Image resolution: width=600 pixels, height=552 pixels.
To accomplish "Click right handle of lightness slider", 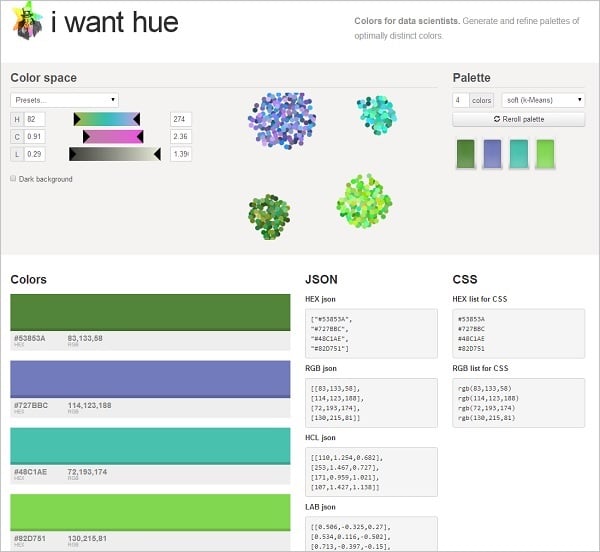I will click(157, 154).
